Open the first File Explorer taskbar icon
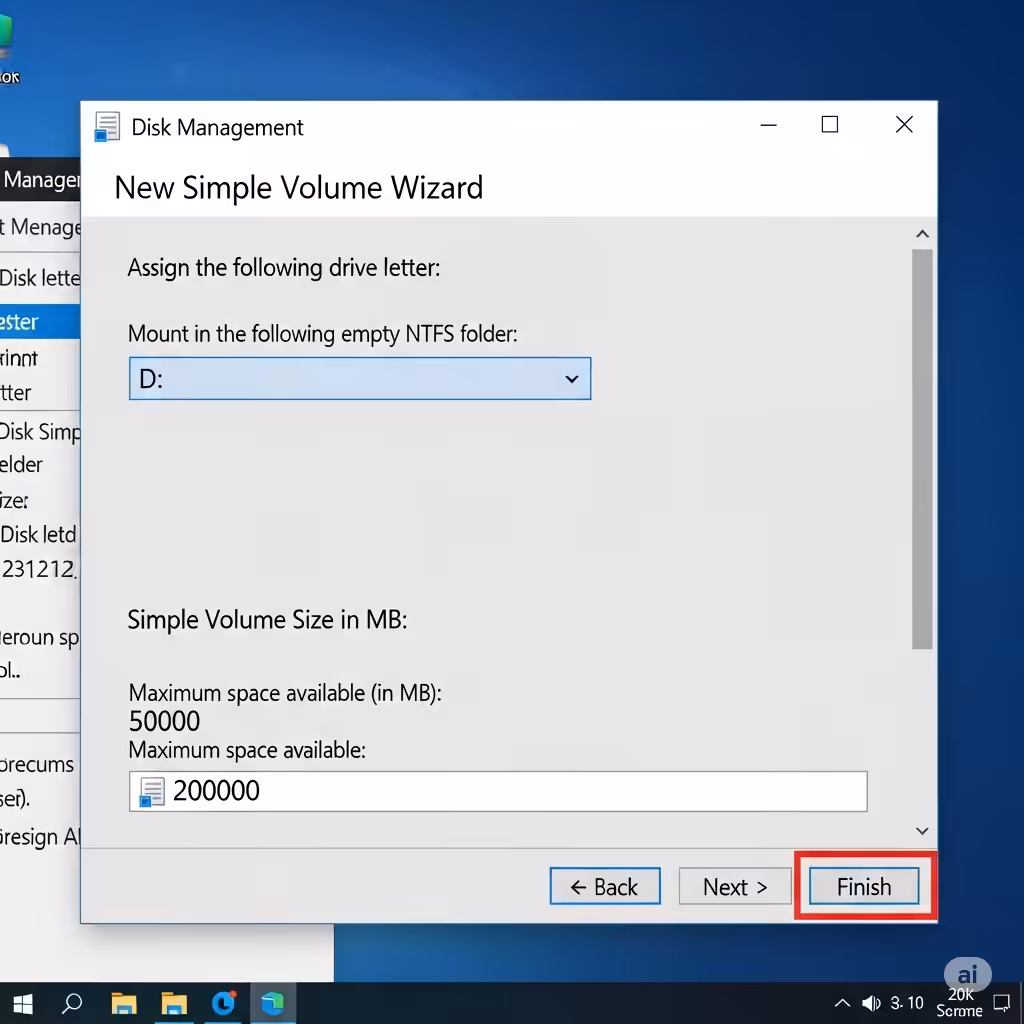The height and width of the screenshot is (1024, 1024). [x=123, y=1003]
